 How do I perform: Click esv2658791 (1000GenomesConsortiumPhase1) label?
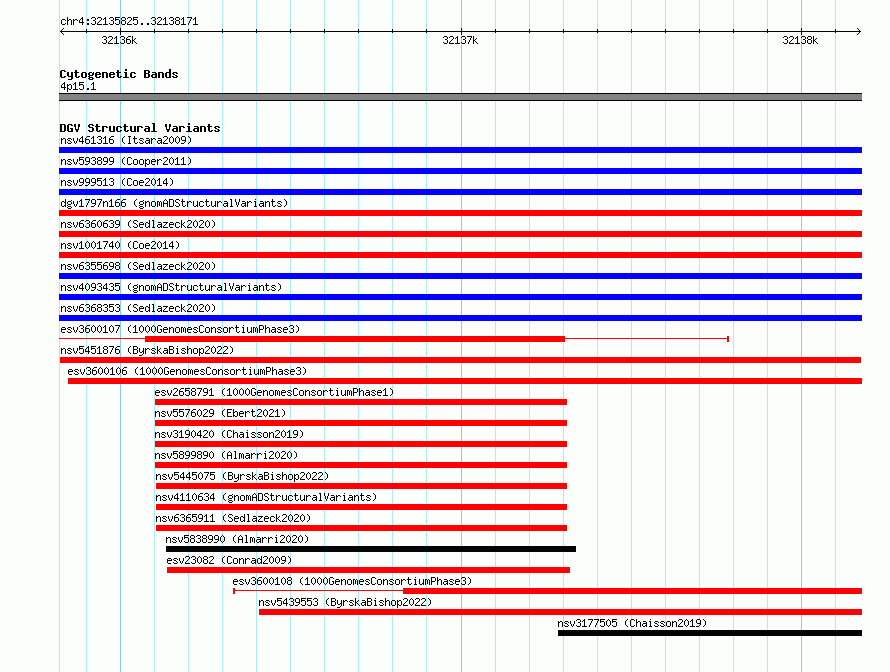(274, 392)
